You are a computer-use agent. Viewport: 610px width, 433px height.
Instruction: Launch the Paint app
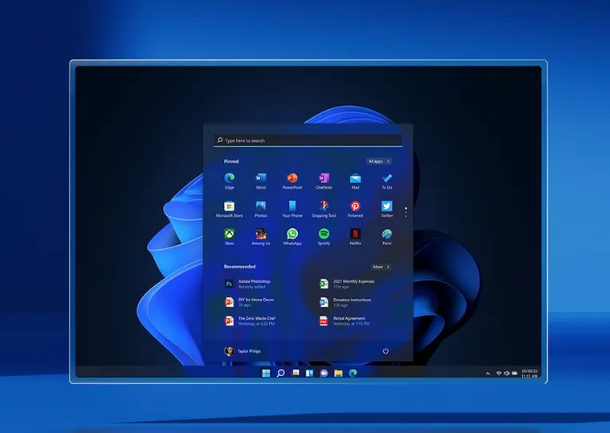click(x=387, y=237)
